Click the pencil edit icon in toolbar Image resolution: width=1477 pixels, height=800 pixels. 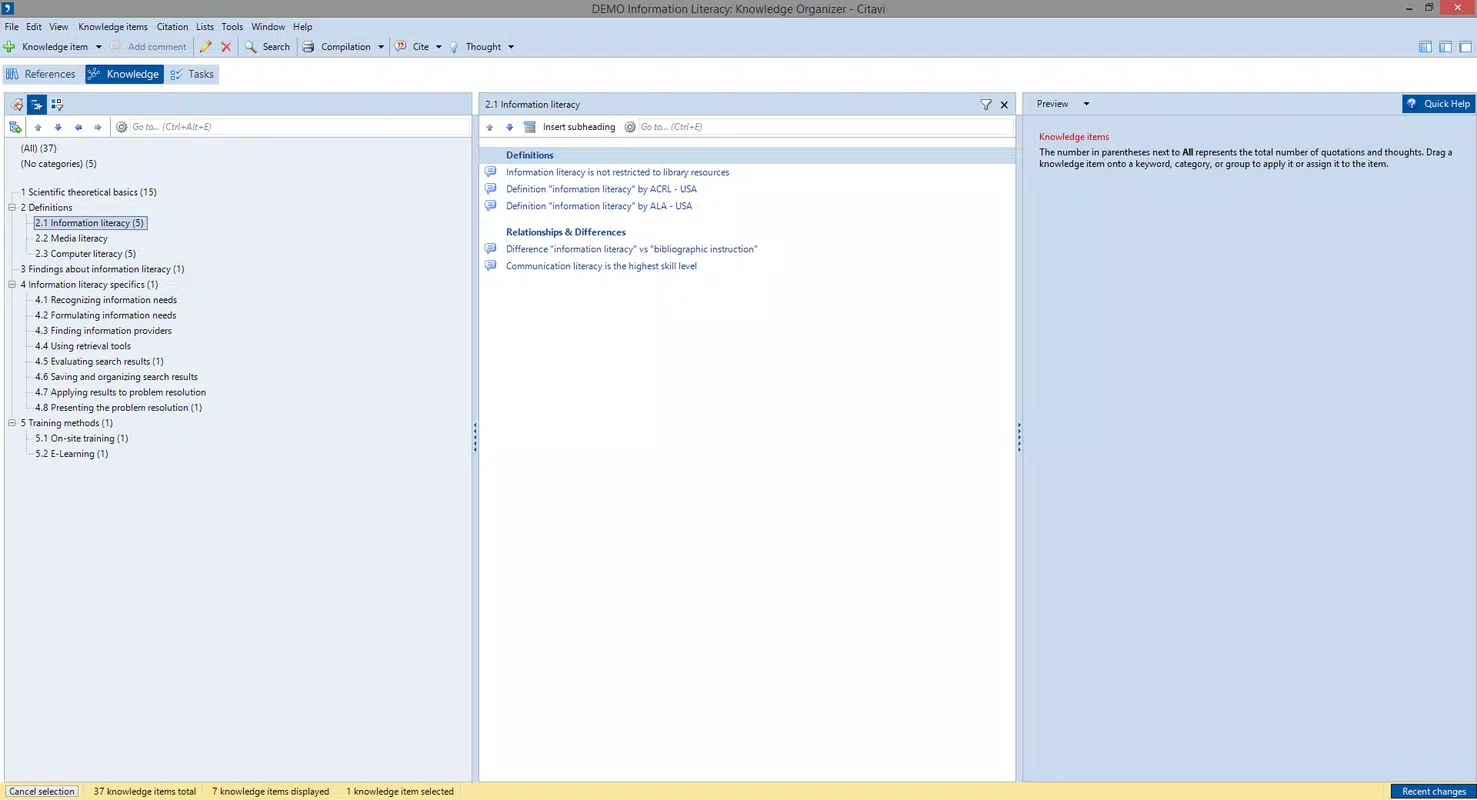tap(206, 47)
